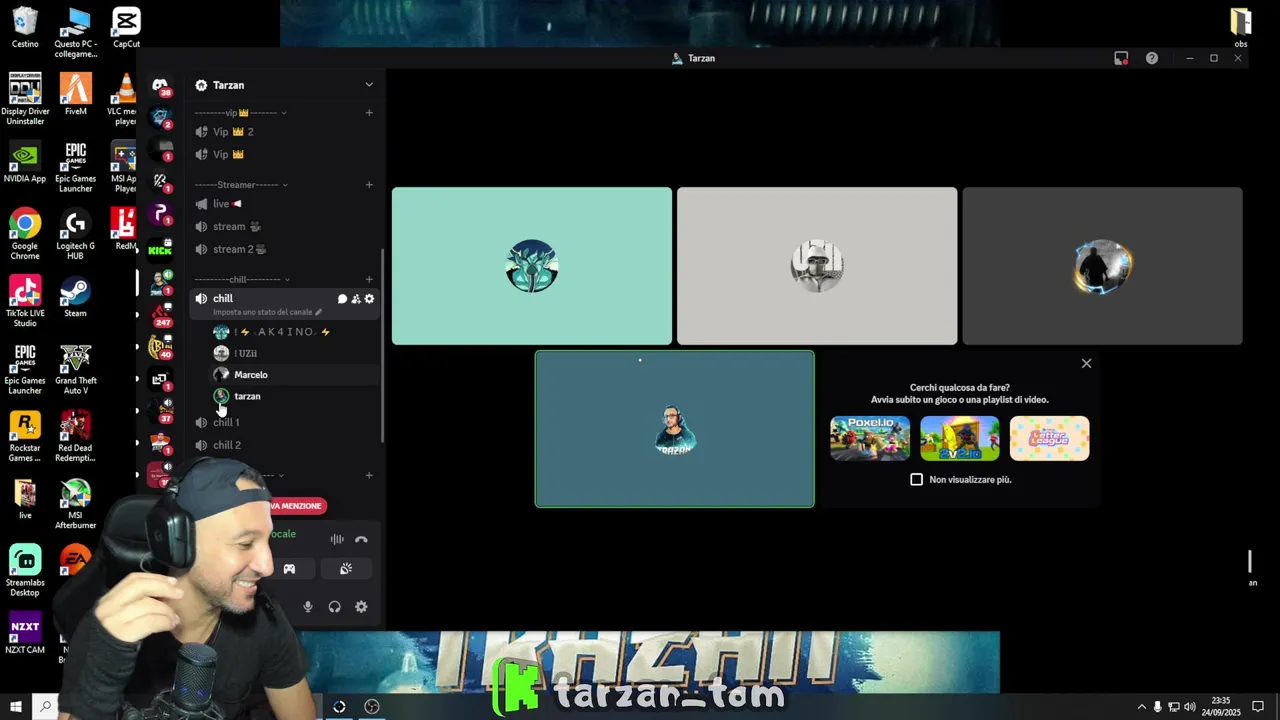Open TikTok LIVE Studio desktop icon
Image resolution: width=1280 pixels, height=720 pixels.
(25, 302)
